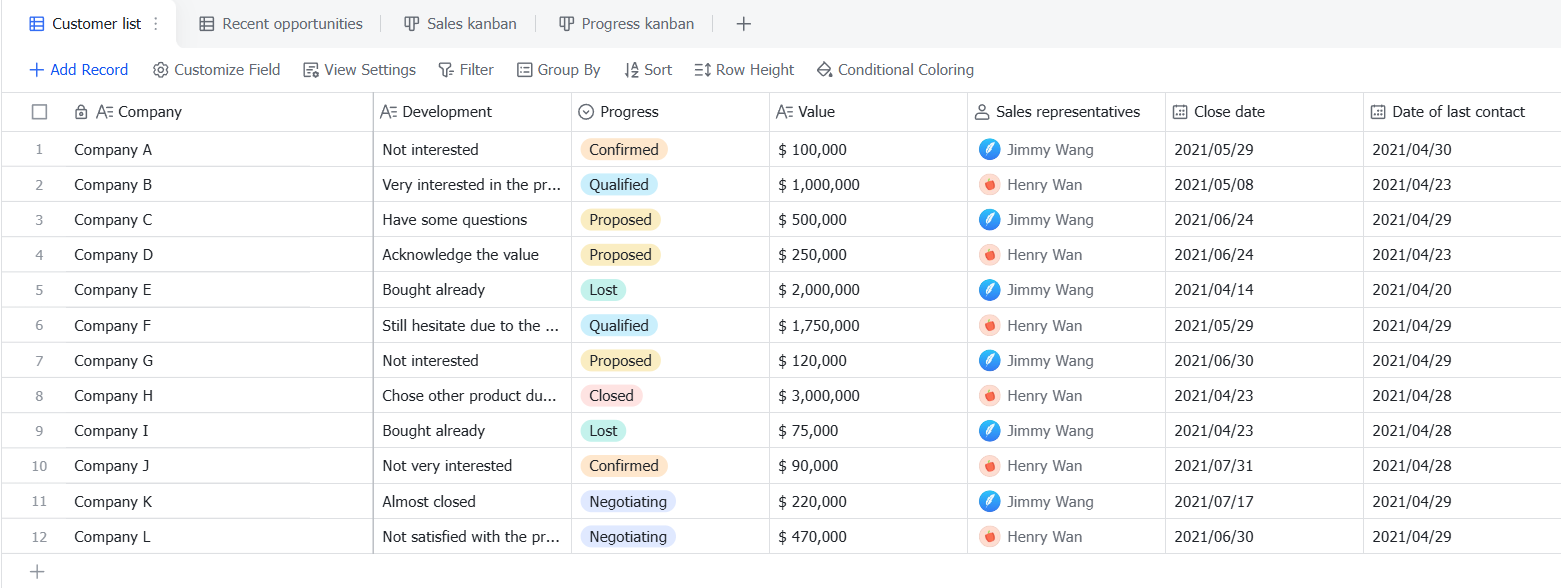This screenshot has height=588, width=1561.
Task: Open the Filter funnel tool
Action: [446, 70]
